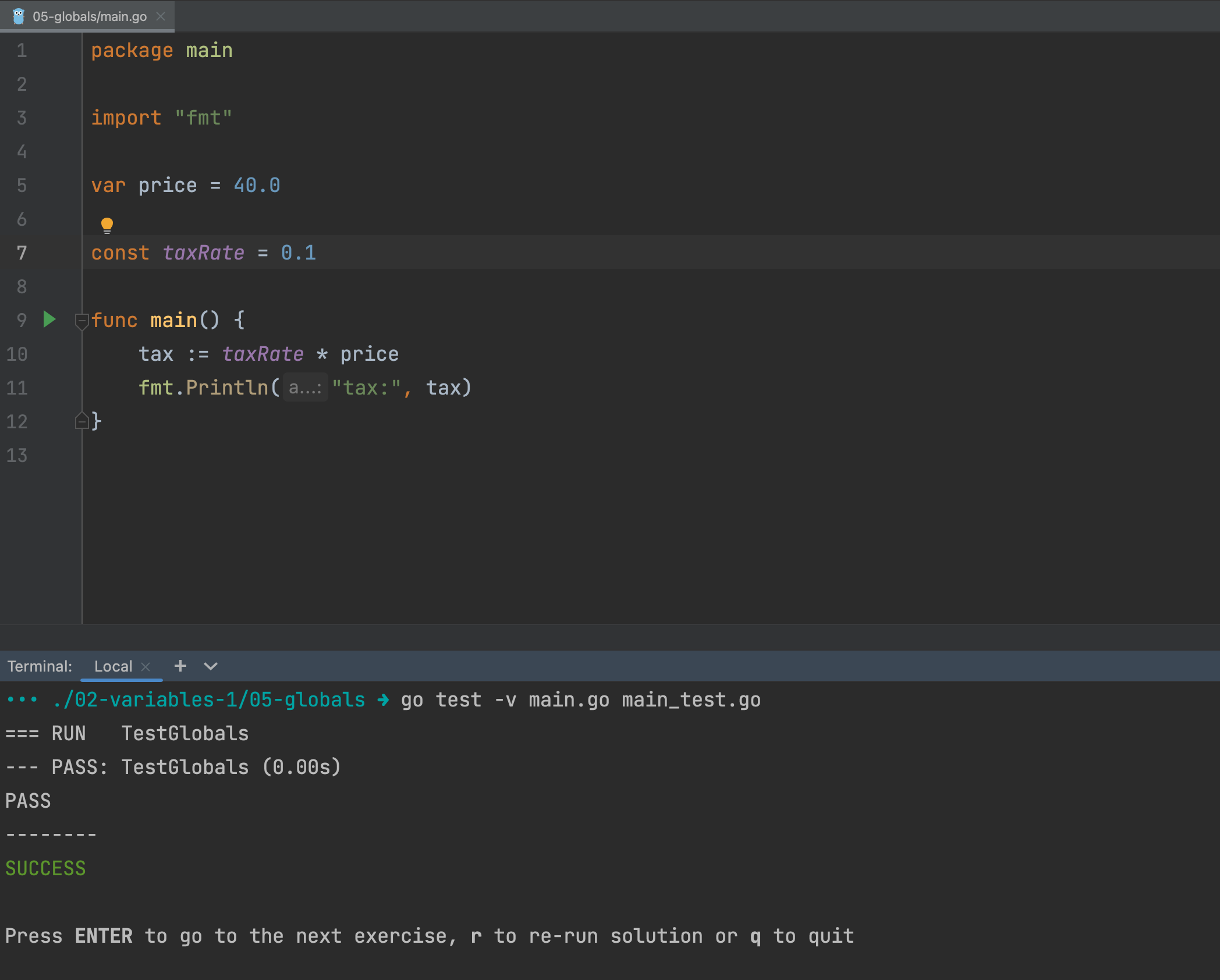Image resolution: width=1220 pixels, height=980 pixels.
Task: Click the '=== RUN TestGlobals' terminal line
Action: pyautogui.click(x=127, y=733)
